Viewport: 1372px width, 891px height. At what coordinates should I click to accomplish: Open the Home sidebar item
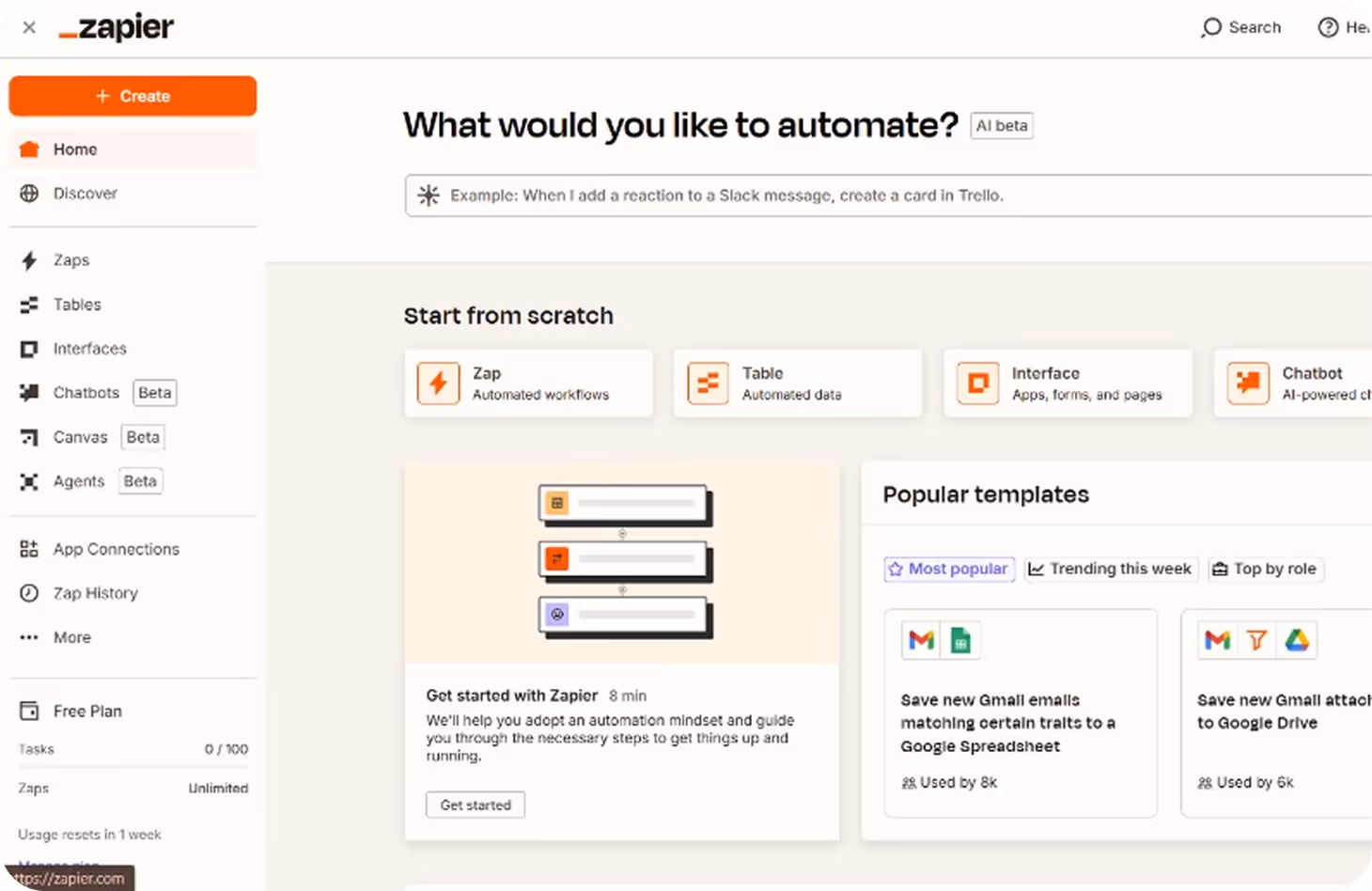[133, 149]
